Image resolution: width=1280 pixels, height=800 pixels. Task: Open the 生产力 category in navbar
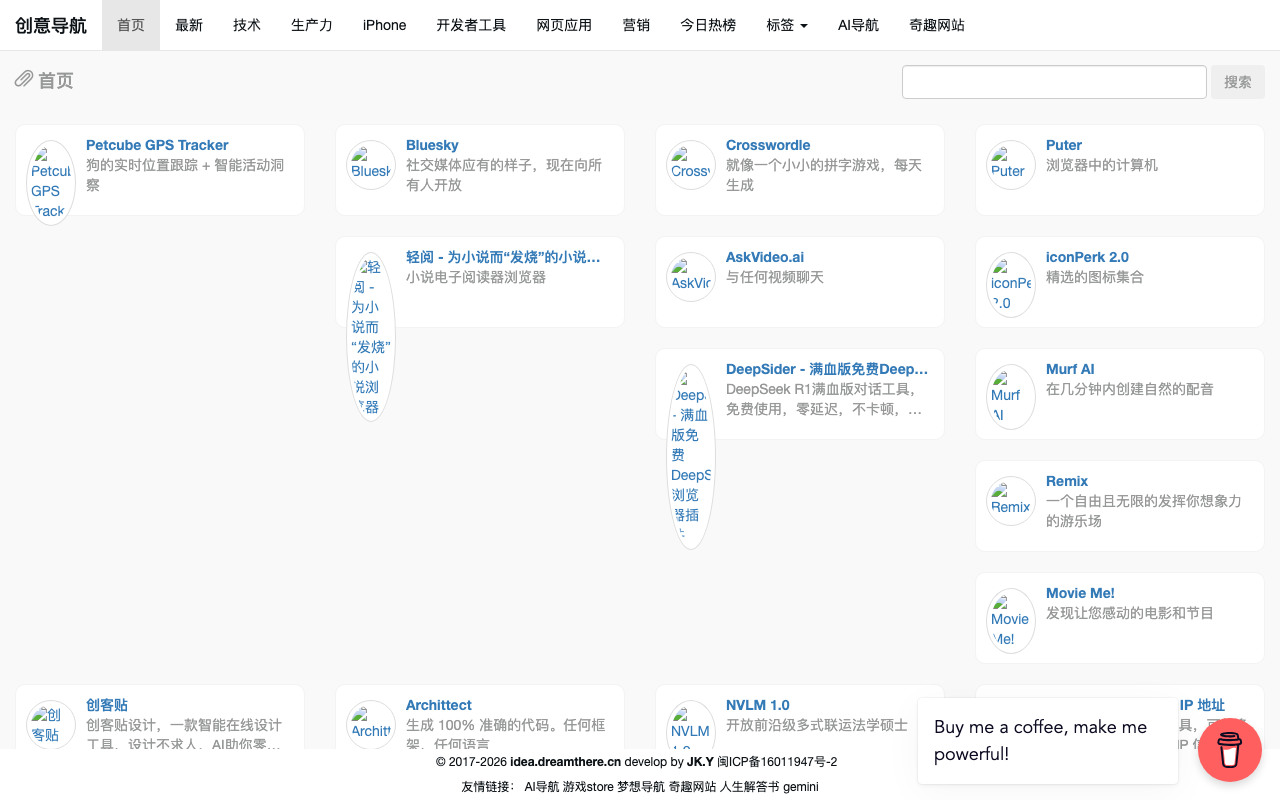pyautogui.click(x=312, y=25)
